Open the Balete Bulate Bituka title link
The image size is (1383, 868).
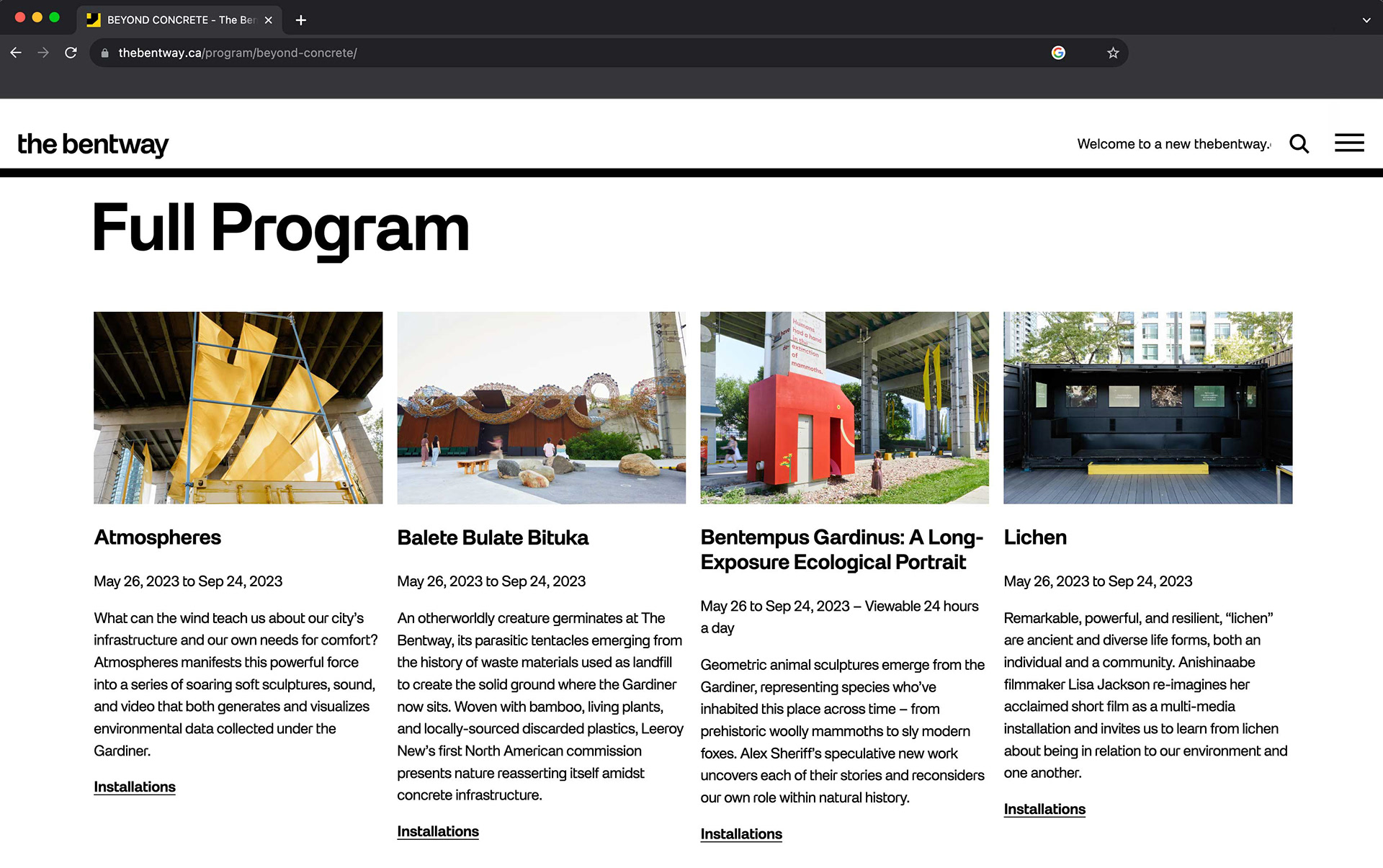tap(493, 537)
